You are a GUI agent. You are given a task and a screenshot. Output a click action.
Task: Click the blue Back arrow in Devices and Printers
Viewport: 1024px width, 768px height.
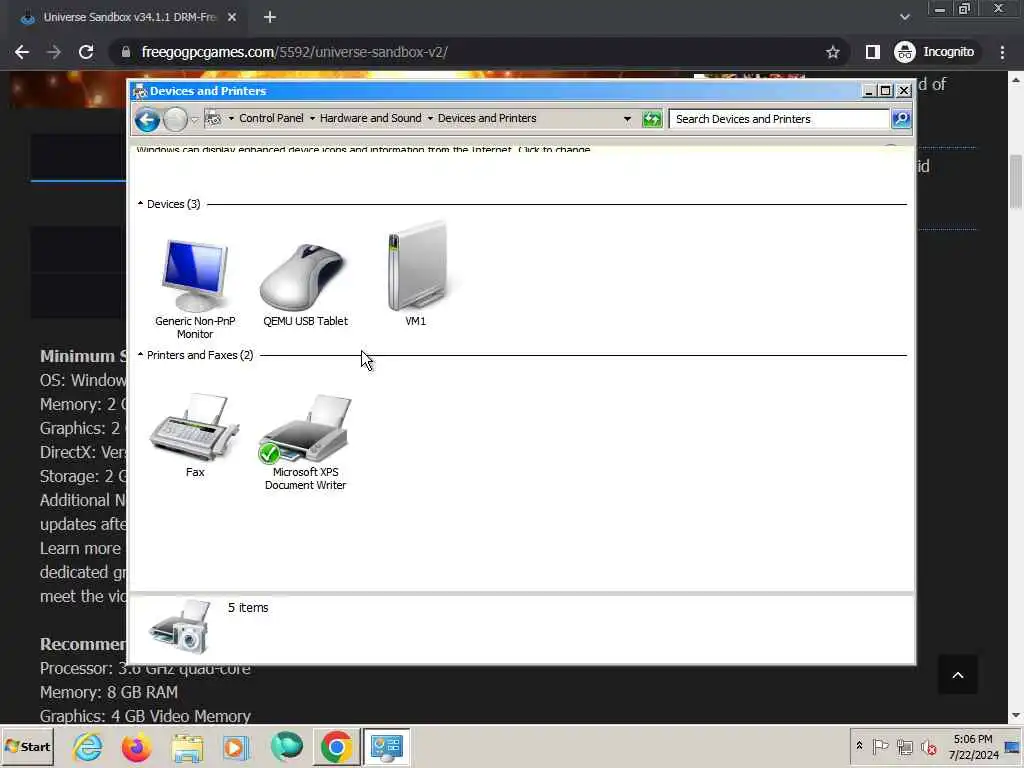pos(148,120)
